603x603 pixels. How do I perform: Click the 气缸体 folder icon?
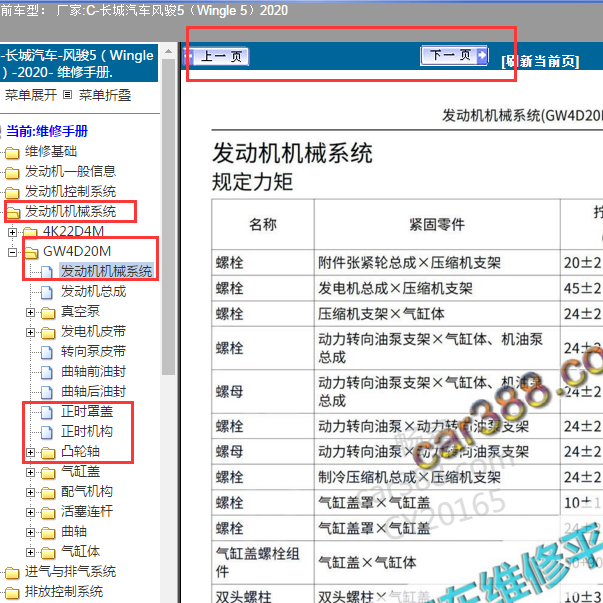(x=48, y=553)
